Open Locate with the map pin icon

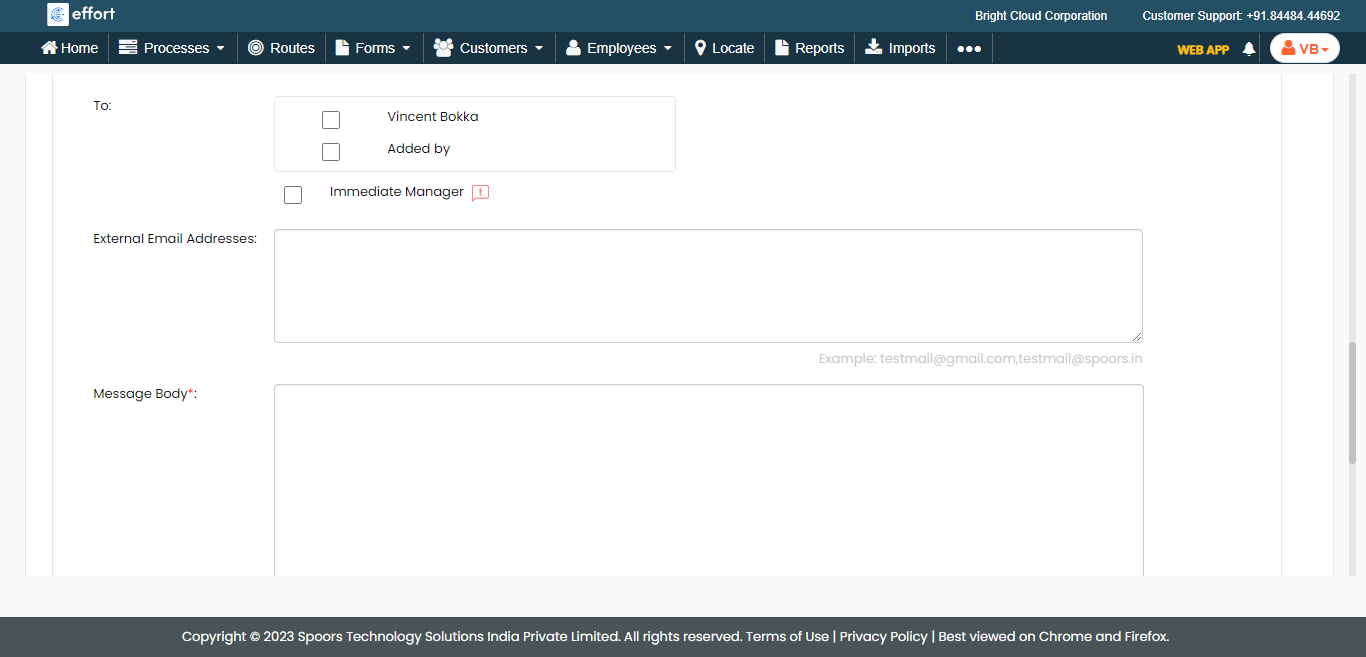[701, 48]
